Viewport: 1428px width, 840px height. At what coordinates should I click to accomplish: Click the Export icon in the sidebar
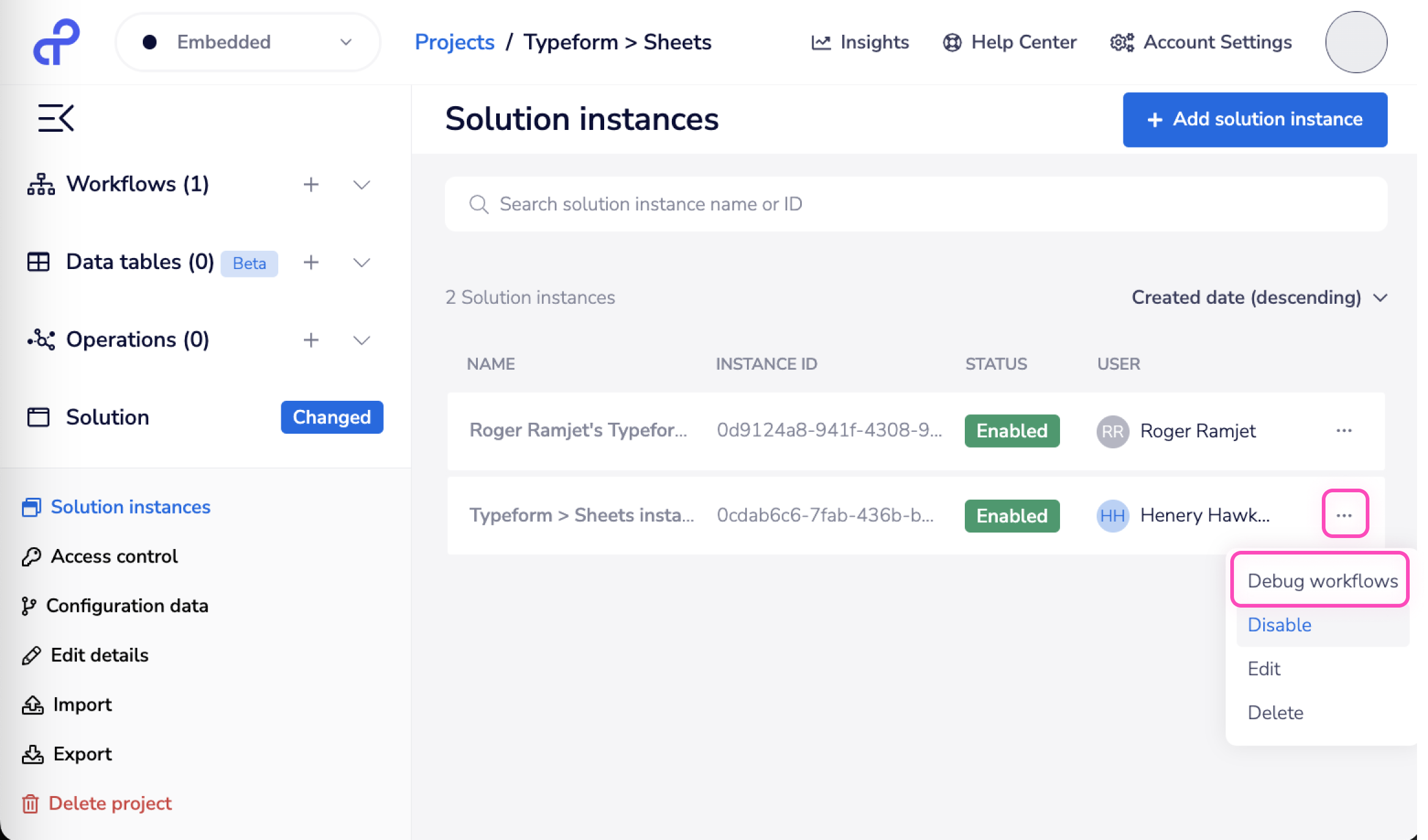(34, 754)
